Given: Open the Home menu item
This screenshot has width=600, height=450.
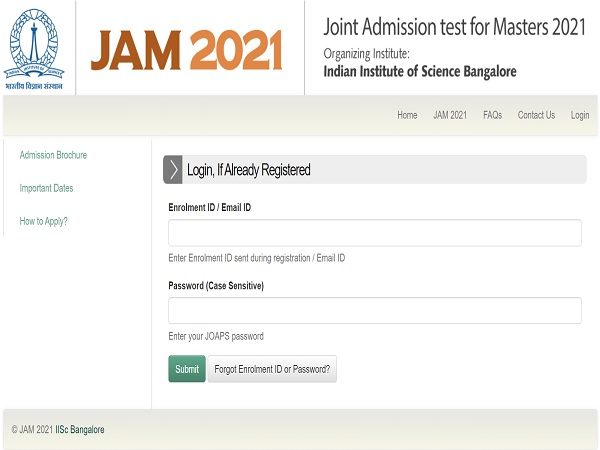Looking at the screenshot, I should (407, 115).
